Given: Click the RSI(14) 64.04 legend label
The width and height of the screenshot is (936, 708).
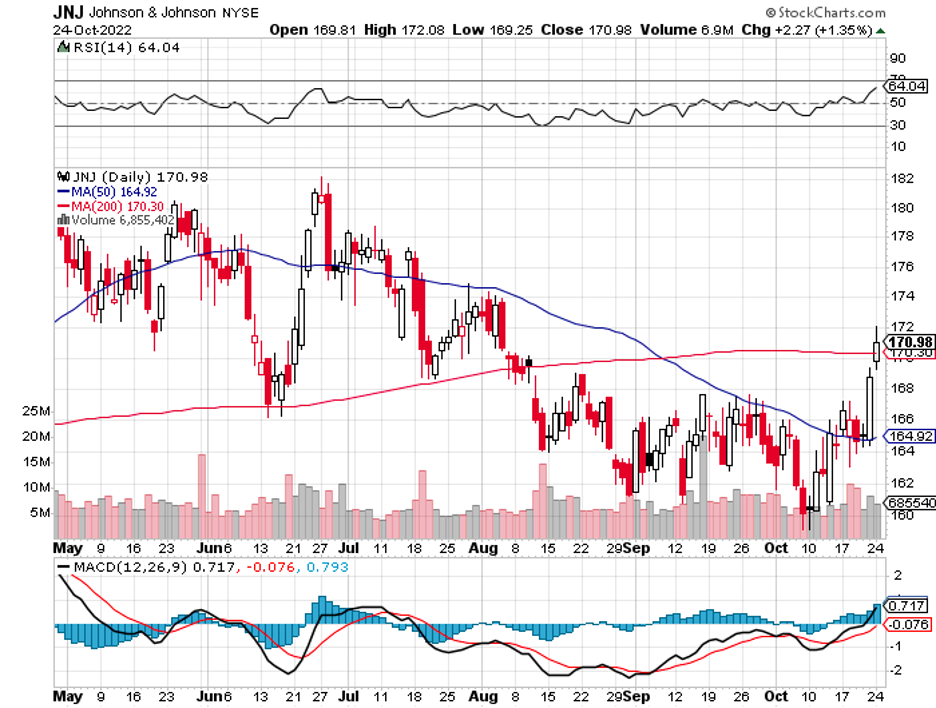Looking at the screenshot, I should [x=127, y=47].
